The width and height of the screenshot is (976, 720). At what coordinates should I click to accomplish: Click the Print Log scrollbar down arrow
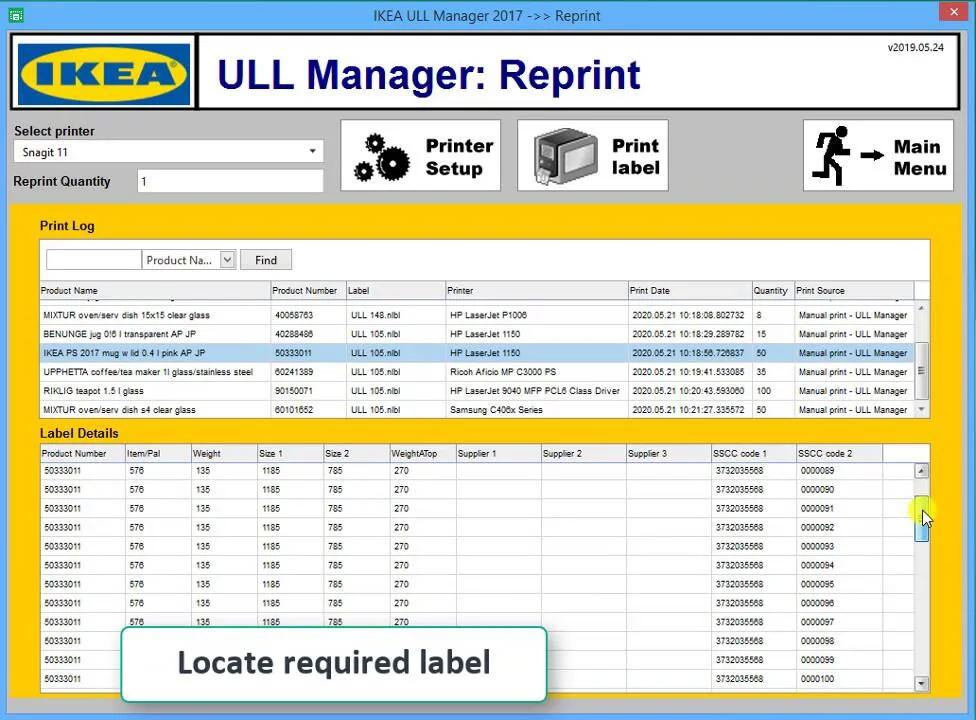point(921,409)
